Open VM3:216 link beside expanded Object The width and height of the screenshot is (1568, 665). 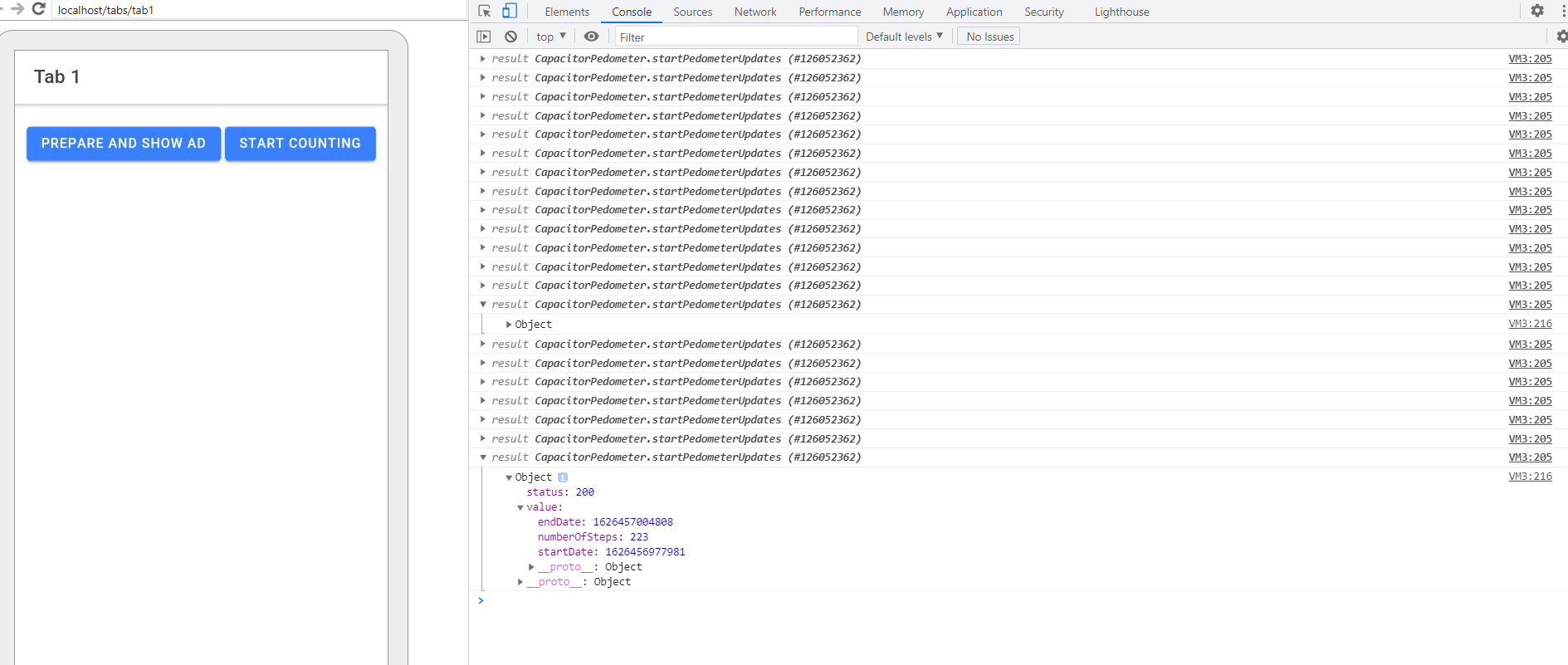tap(1530, 477)
